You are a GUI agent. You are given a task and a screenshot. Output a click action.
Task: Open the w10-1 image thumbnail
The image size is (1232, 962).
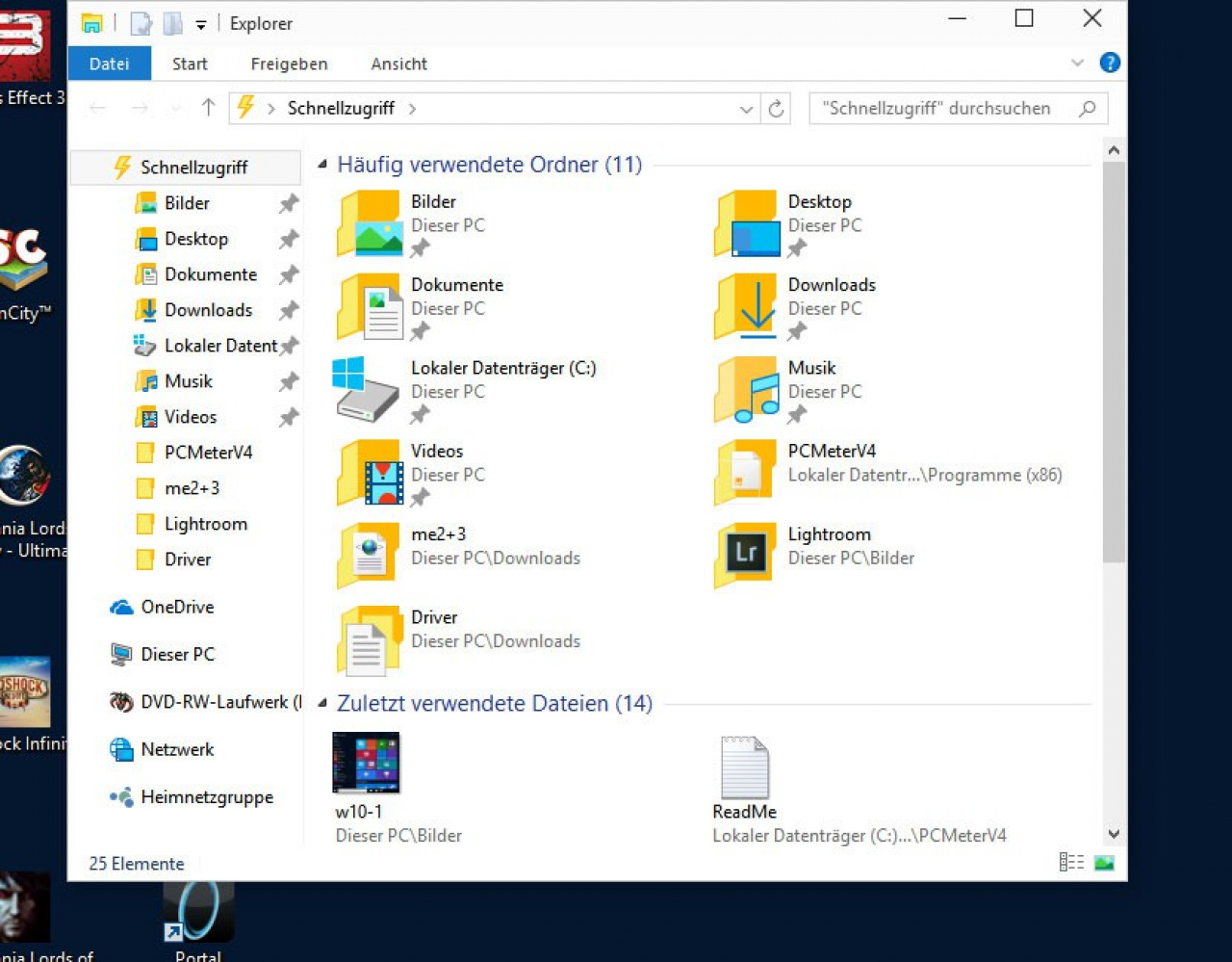366,762
